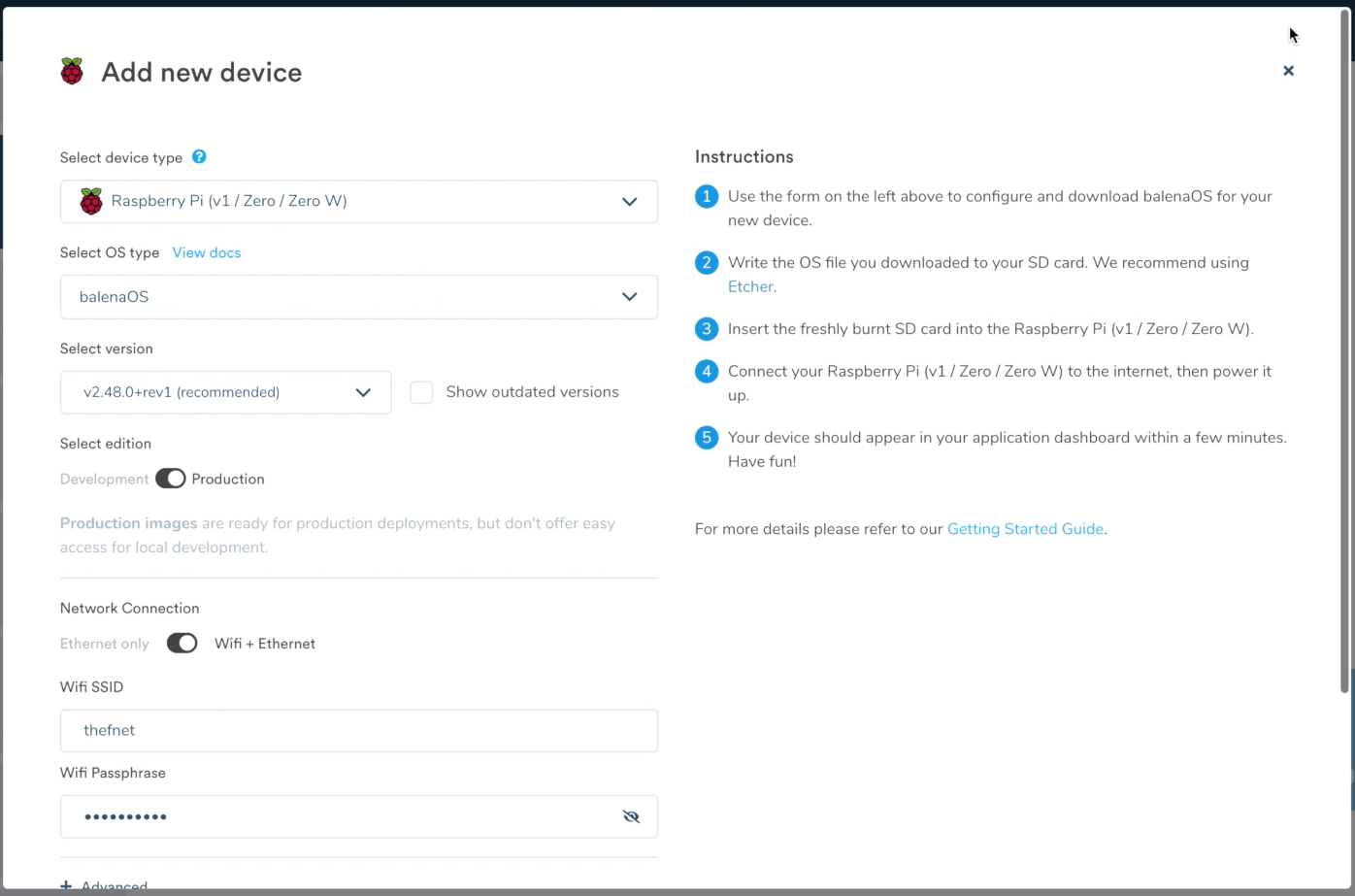The width and height of the screenshot is (1355, 896).
Task: Open the Etcher link in instructions
Action: (x=750, y=286)
